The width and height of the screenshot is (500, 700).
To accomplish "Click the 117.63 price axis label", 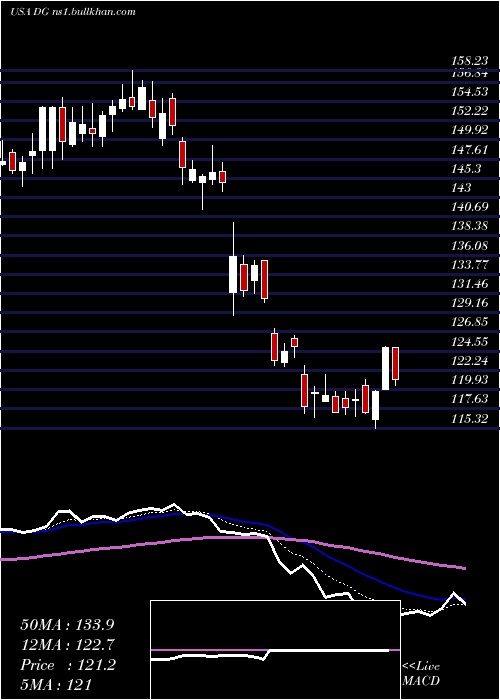I will [x=470, y=399].
